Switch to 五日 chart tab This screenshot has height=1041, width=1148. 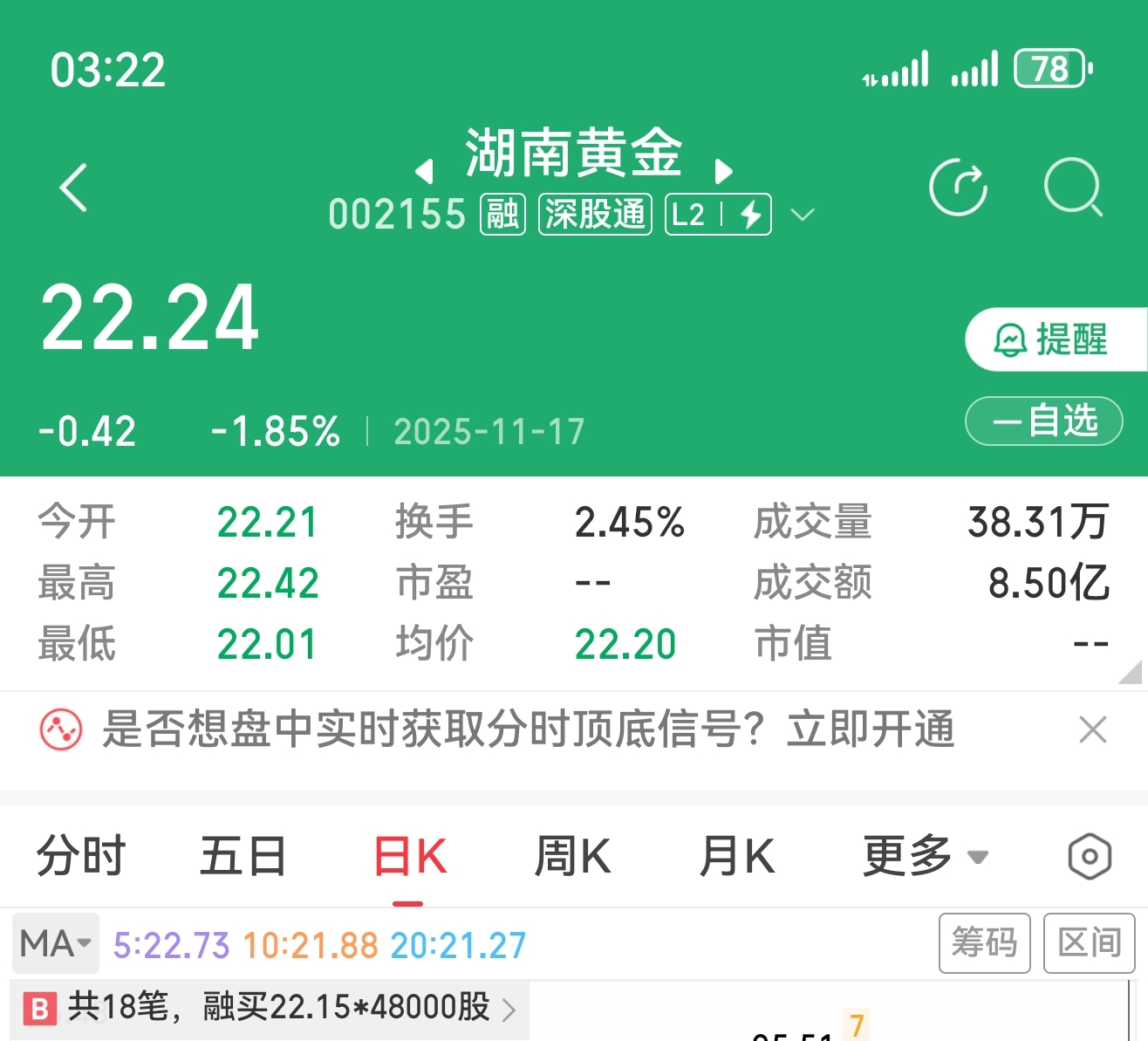coord(243,856)
